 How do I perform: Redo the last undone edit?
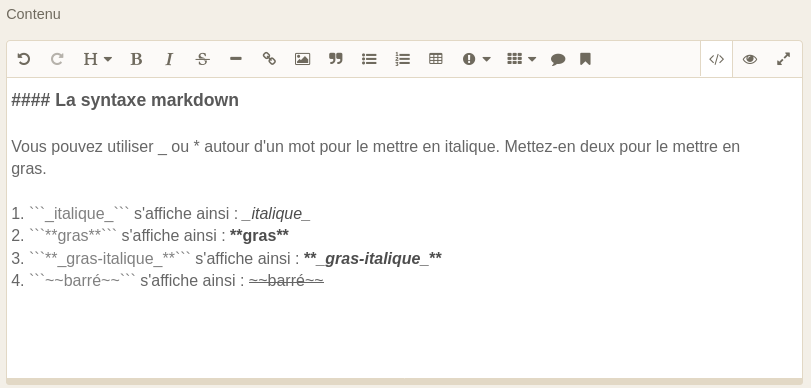pos(57,59)
